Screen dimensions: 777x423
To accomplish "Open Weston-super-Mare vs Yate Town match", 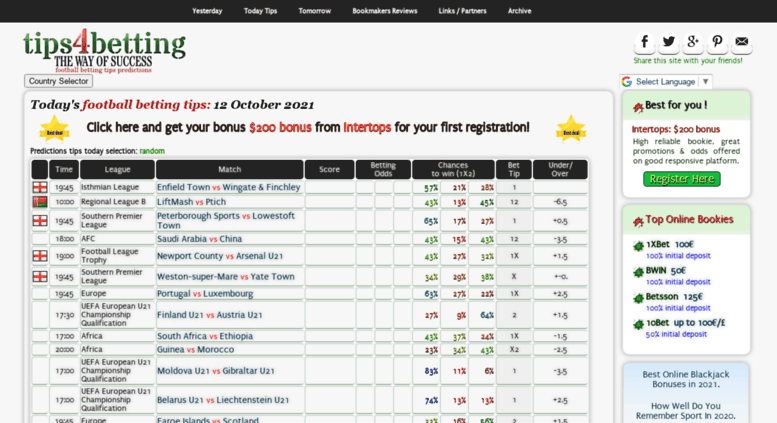I will pyautogui.click(x=225, y=276).
